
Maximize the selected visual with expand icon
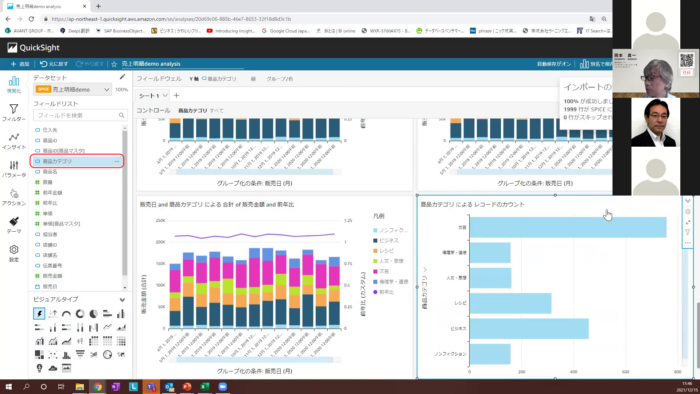click(688, 222)
